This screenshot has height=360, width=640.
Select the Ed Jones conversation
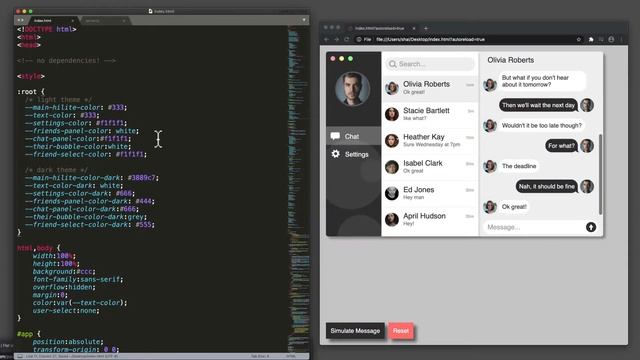(430, 193)
